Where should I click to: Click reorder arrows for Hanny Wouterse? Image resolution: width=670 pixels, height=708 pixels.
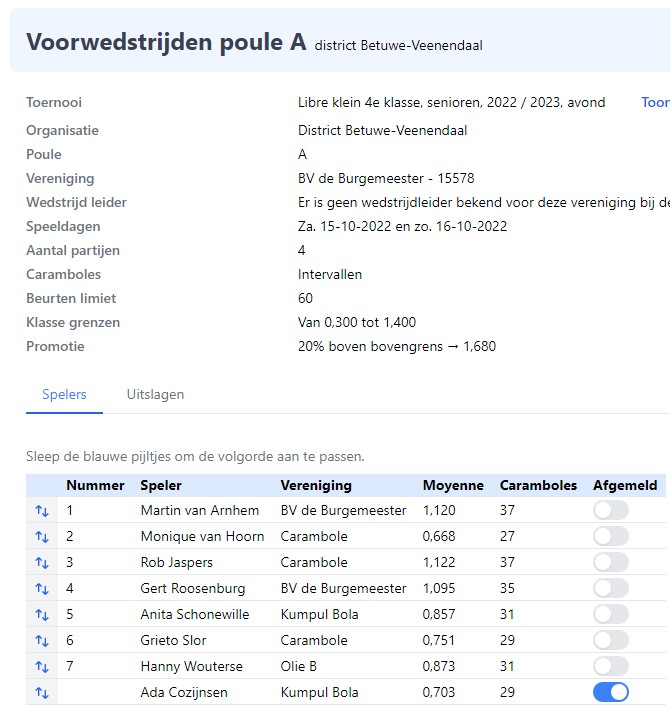click(42, 666)
